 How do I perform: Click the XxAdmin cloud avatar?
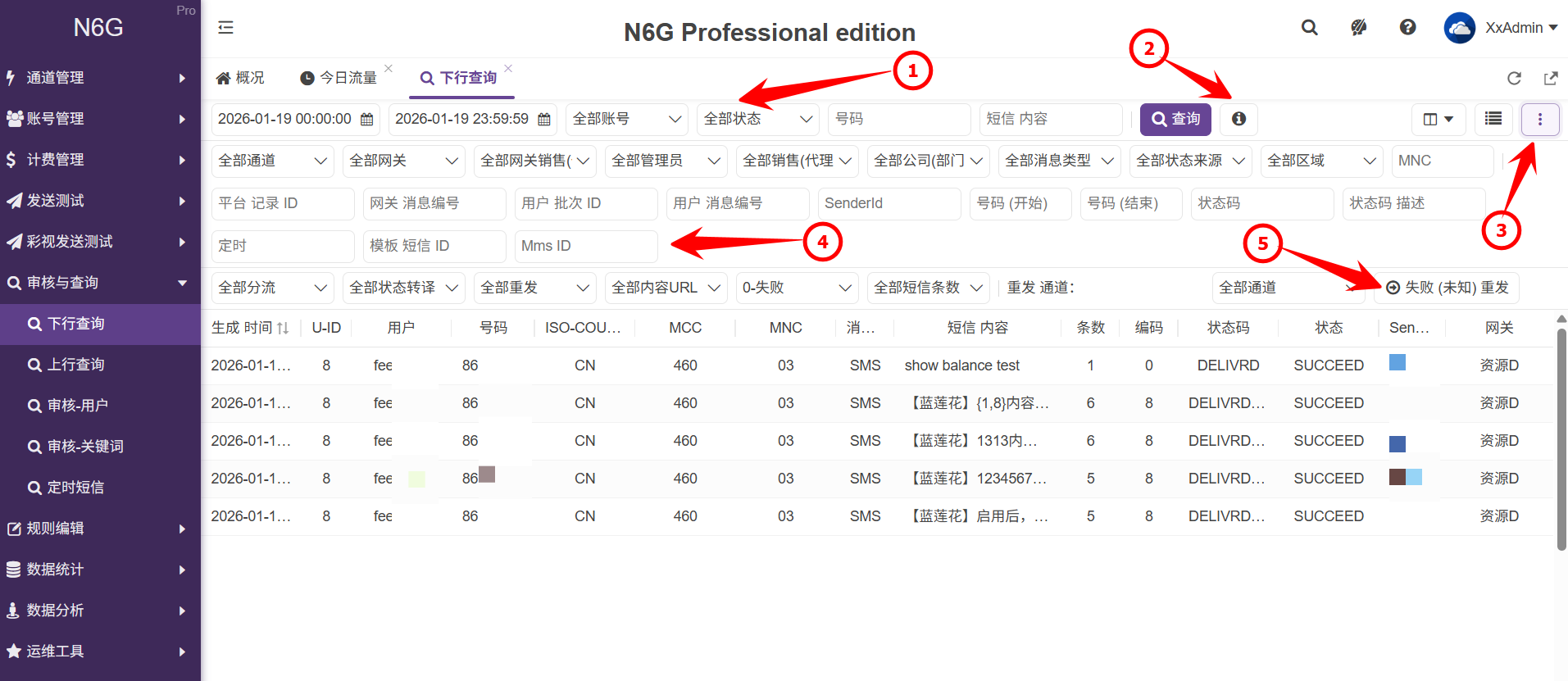coord(1460,28)
